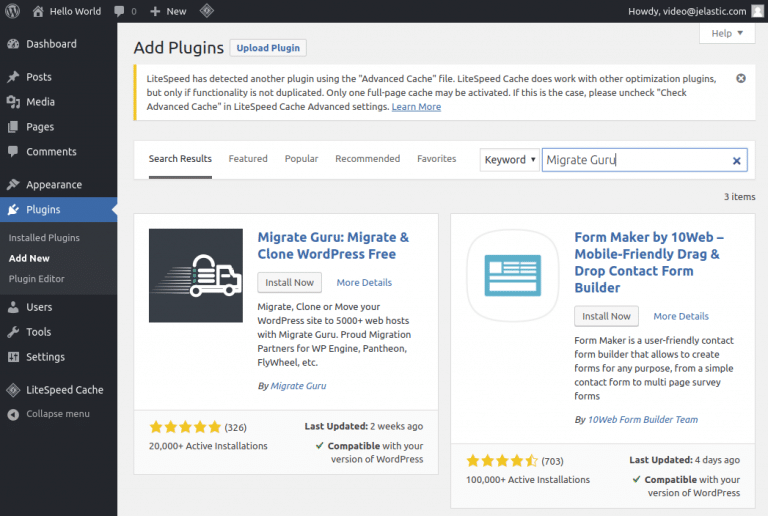
Task: Click the Collapse menu label
Action: point(58,414)
